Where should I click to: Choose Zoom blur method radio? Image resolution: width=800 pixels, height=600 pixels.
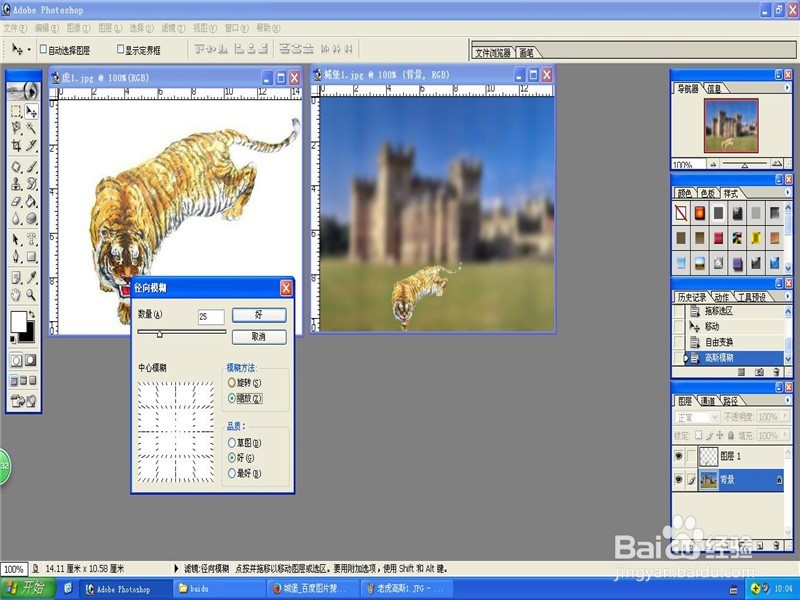click(232, 398)
